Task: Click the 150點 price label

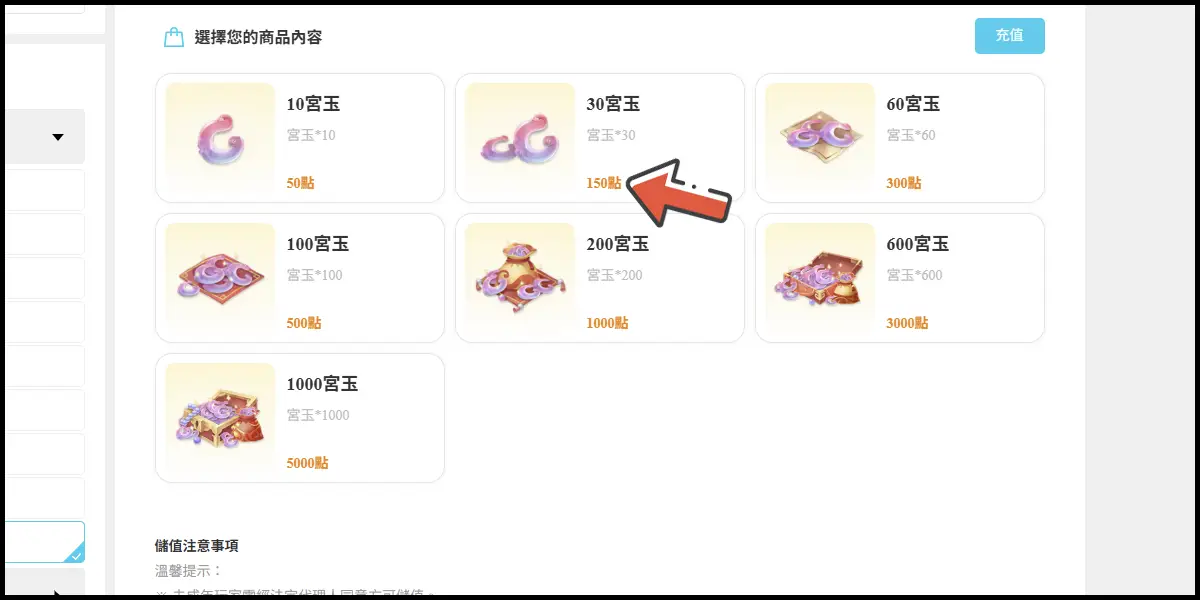Action: 604,183
